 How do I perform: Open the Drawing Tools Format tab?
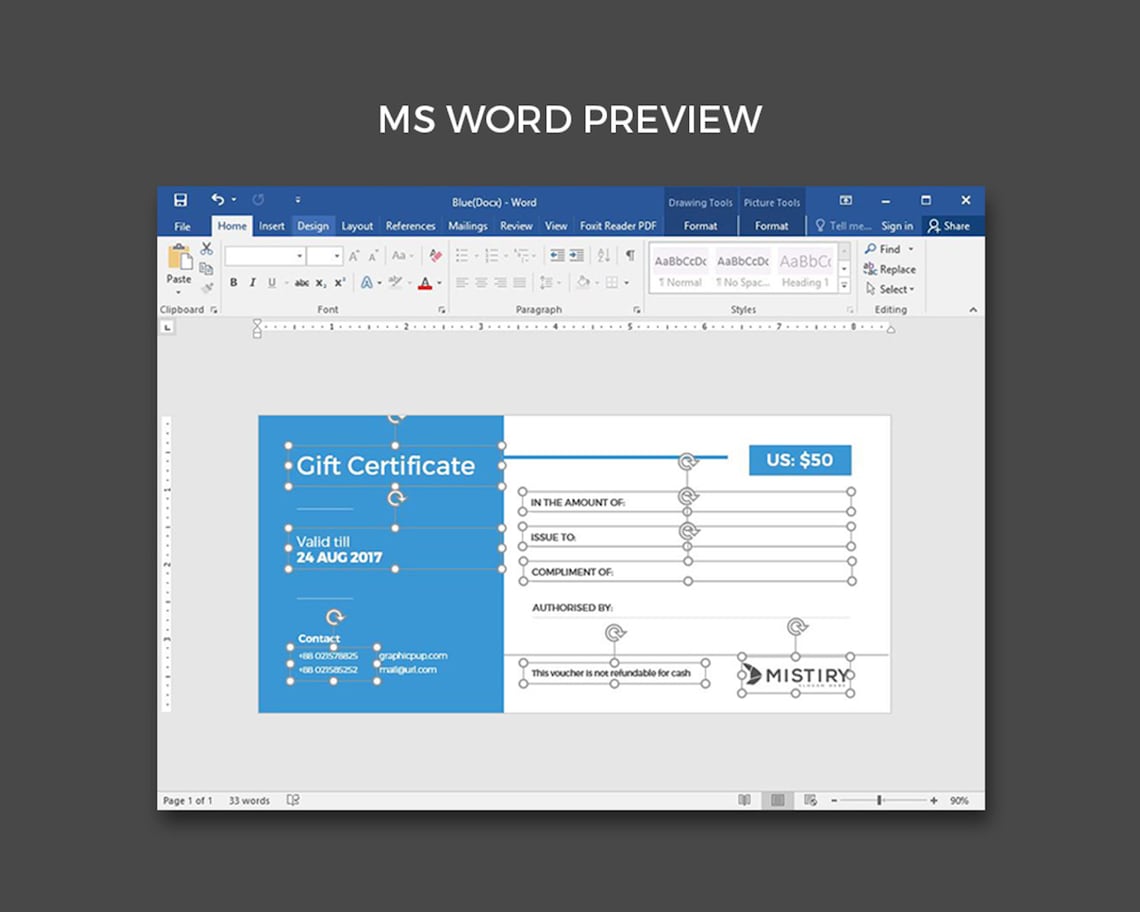click(701, 225)
